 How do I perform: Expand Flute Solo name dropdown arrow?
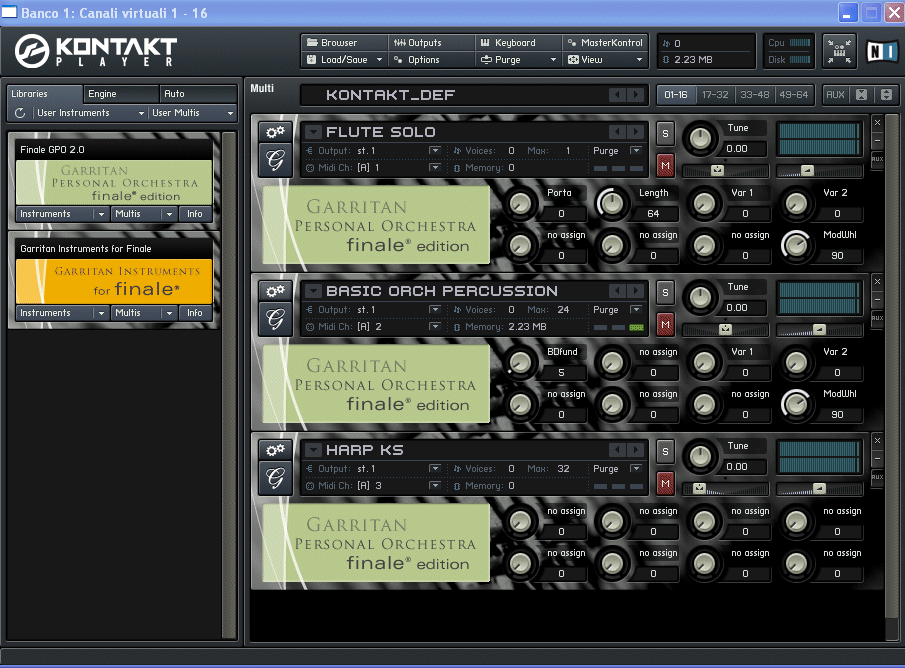point(313,132)
